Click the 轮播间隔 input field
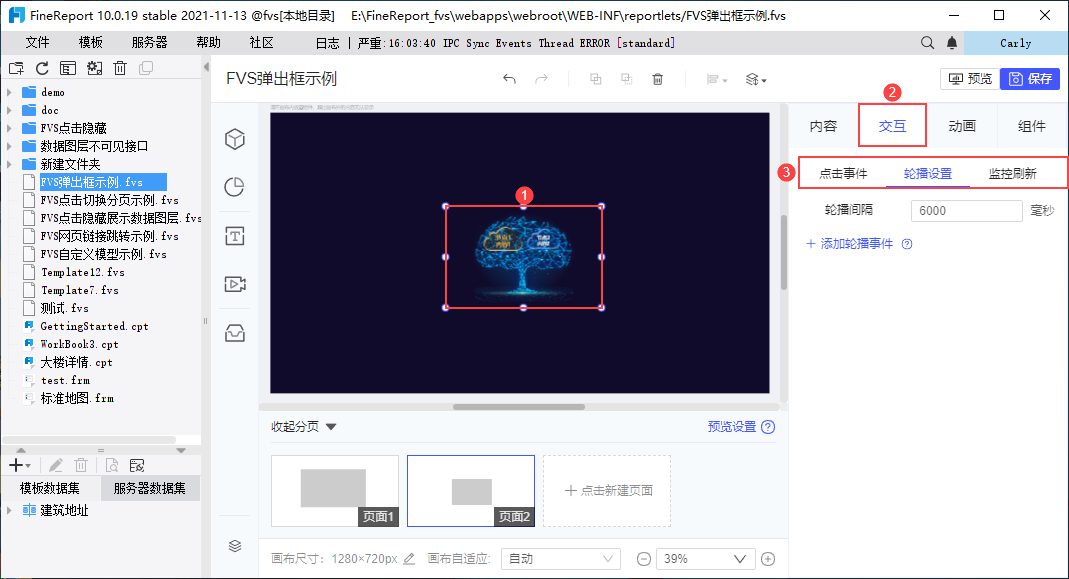Viewport: 1069px width, 579px height. 967,211
